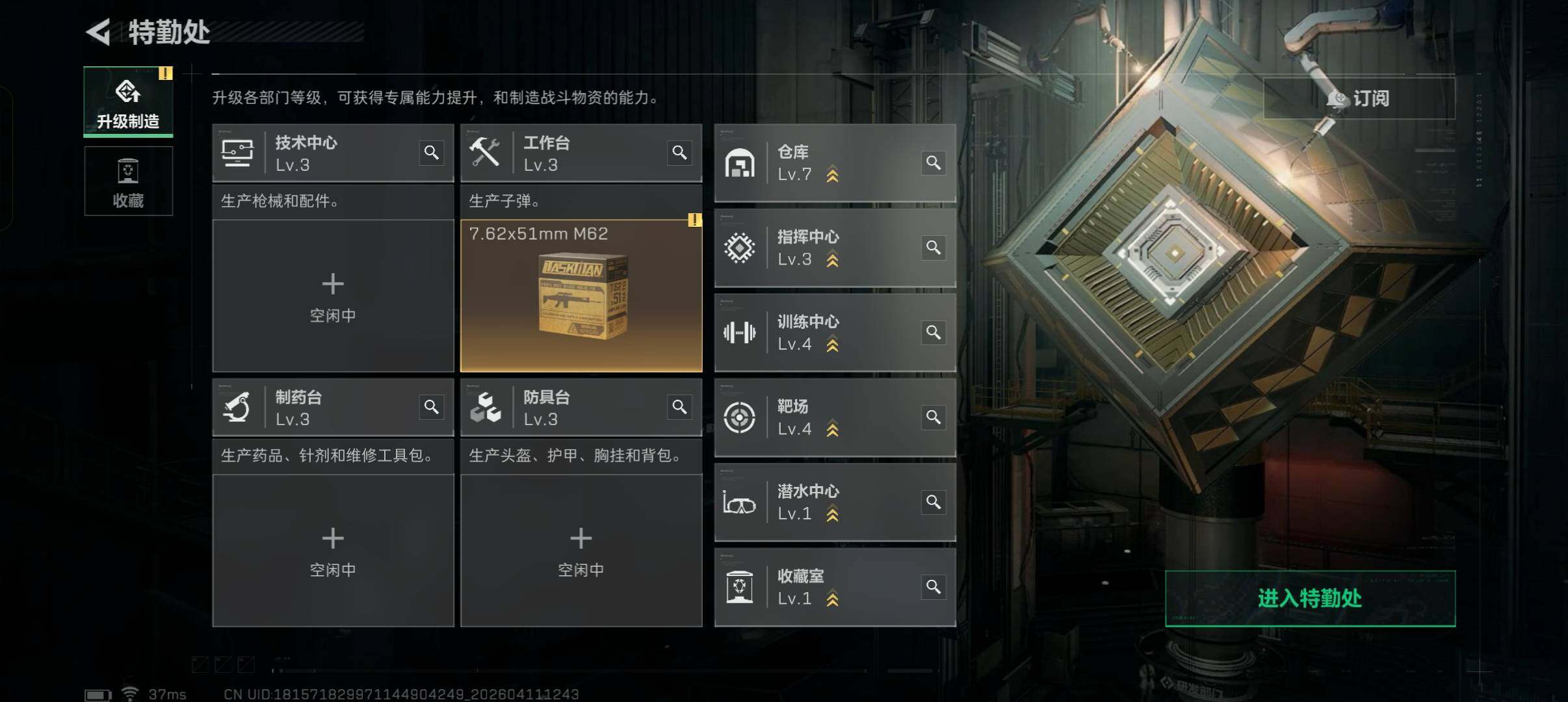Add production in idle 制药台 slot
The height and width of the screenshot is (702, 1568).
point(333,551)
